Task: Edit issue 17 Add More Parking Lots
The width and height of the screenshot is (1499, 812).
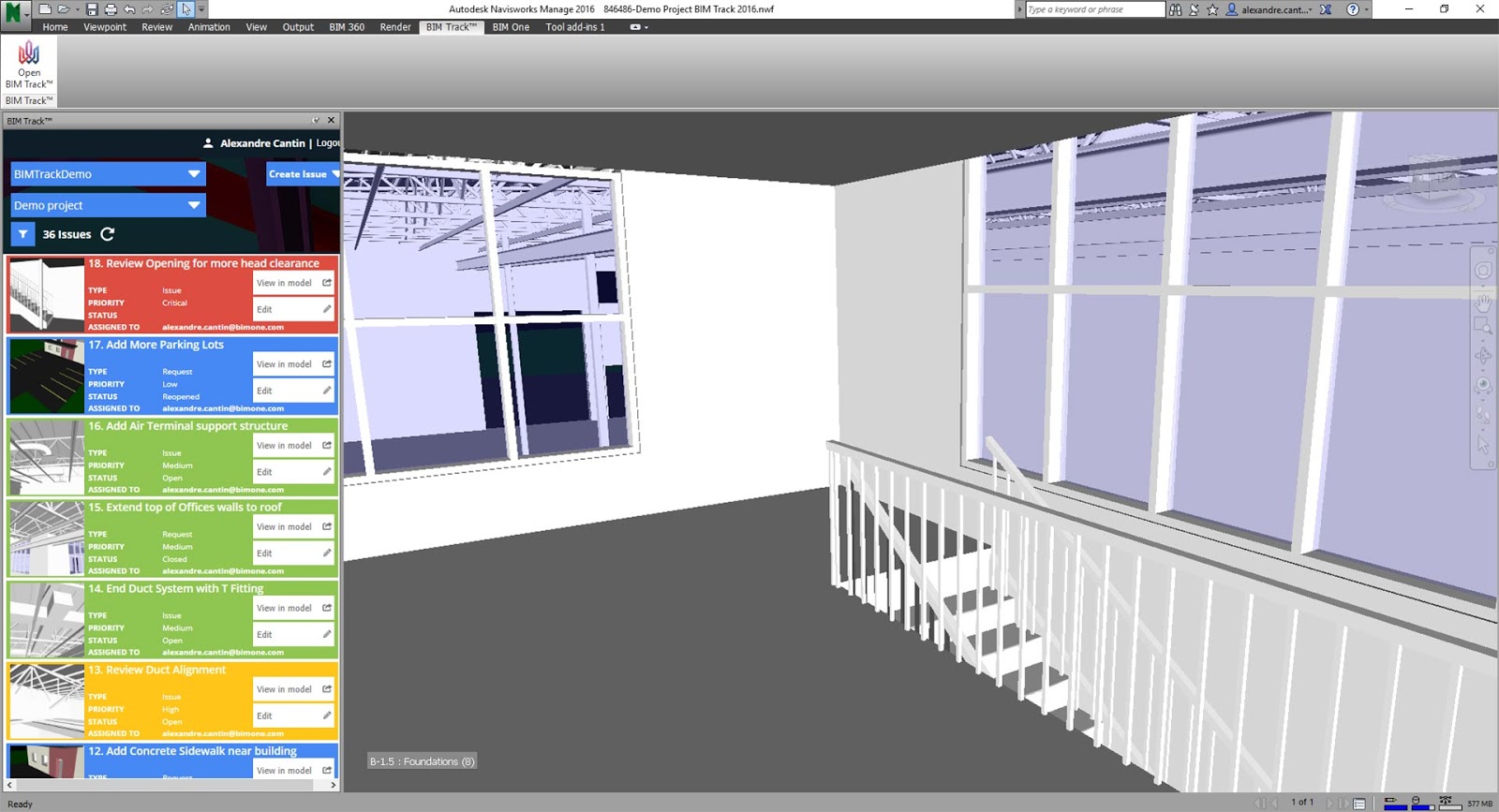Action: pyautogui.click(x=293, y=391)
